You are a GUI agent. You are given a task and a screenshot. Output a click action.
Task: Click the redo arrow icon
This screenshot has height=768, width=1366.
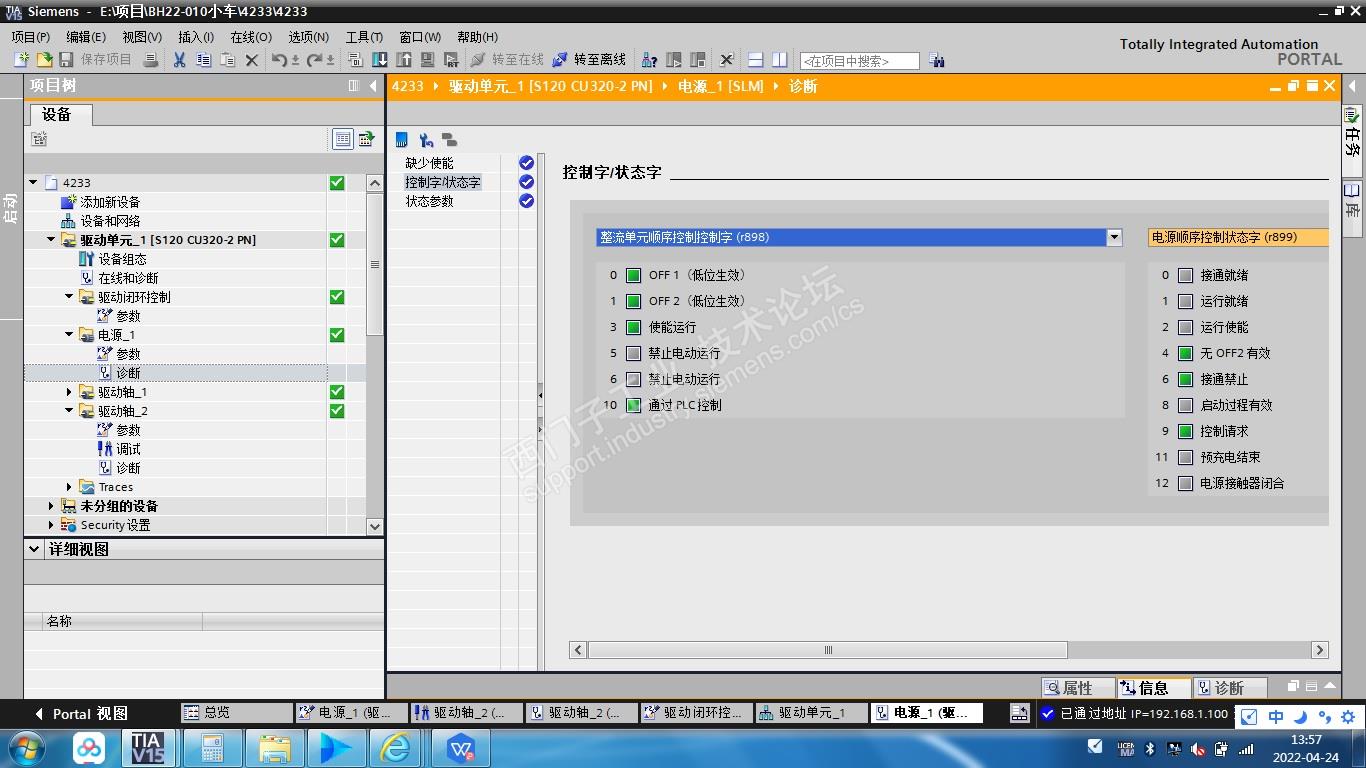pos(316,60)
